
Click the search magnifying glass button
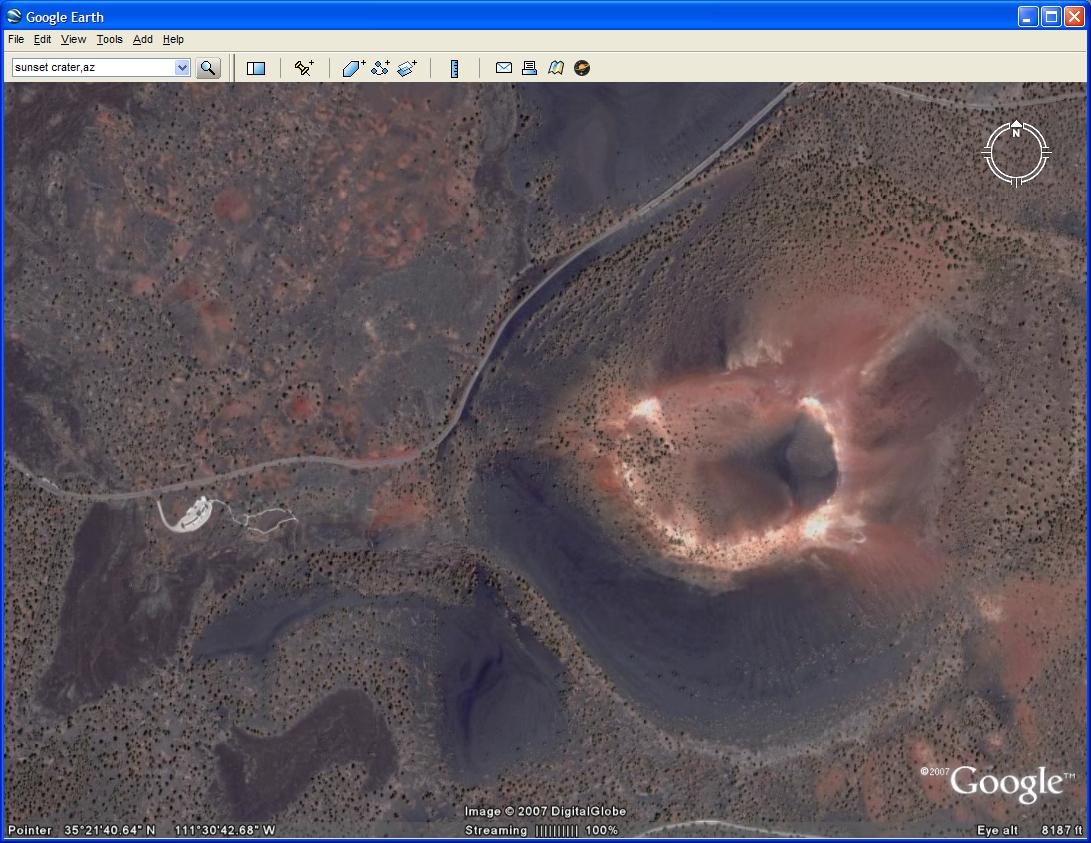[208, 68]
